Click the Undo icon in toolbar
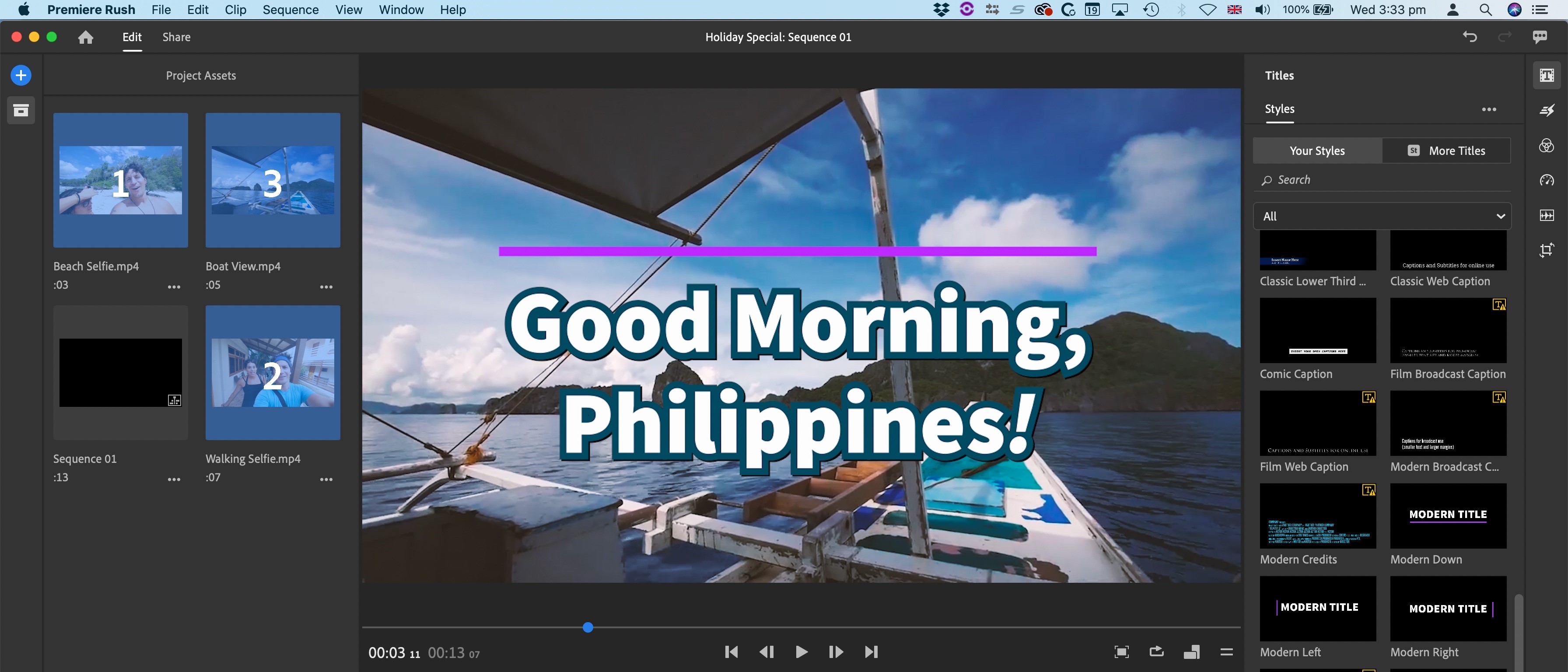 [x=1470, y=37]
